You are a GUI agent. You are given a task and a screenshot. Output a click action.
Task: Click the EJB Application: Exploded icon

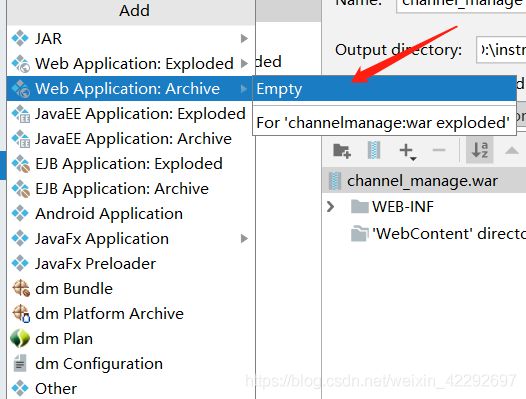click(x=20, y=164)
